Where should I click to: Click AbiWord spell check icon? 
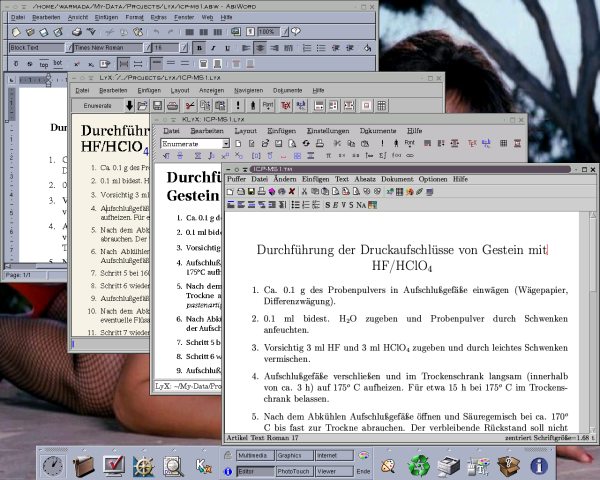(x=91, y=32)
